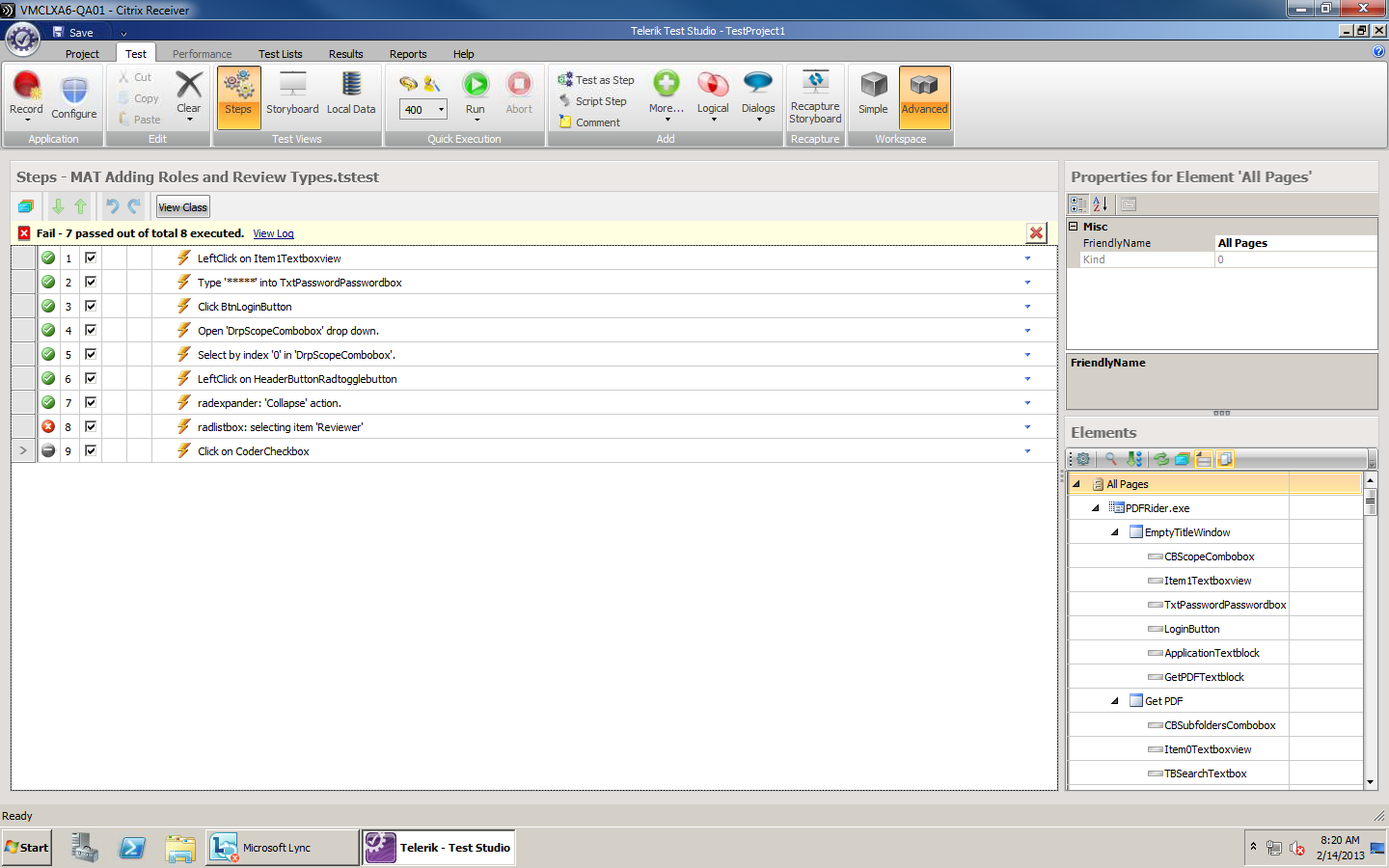This screenshot has height=868, width=1389.
Task: Switch to Simple workspace mode
Action: 873,93
